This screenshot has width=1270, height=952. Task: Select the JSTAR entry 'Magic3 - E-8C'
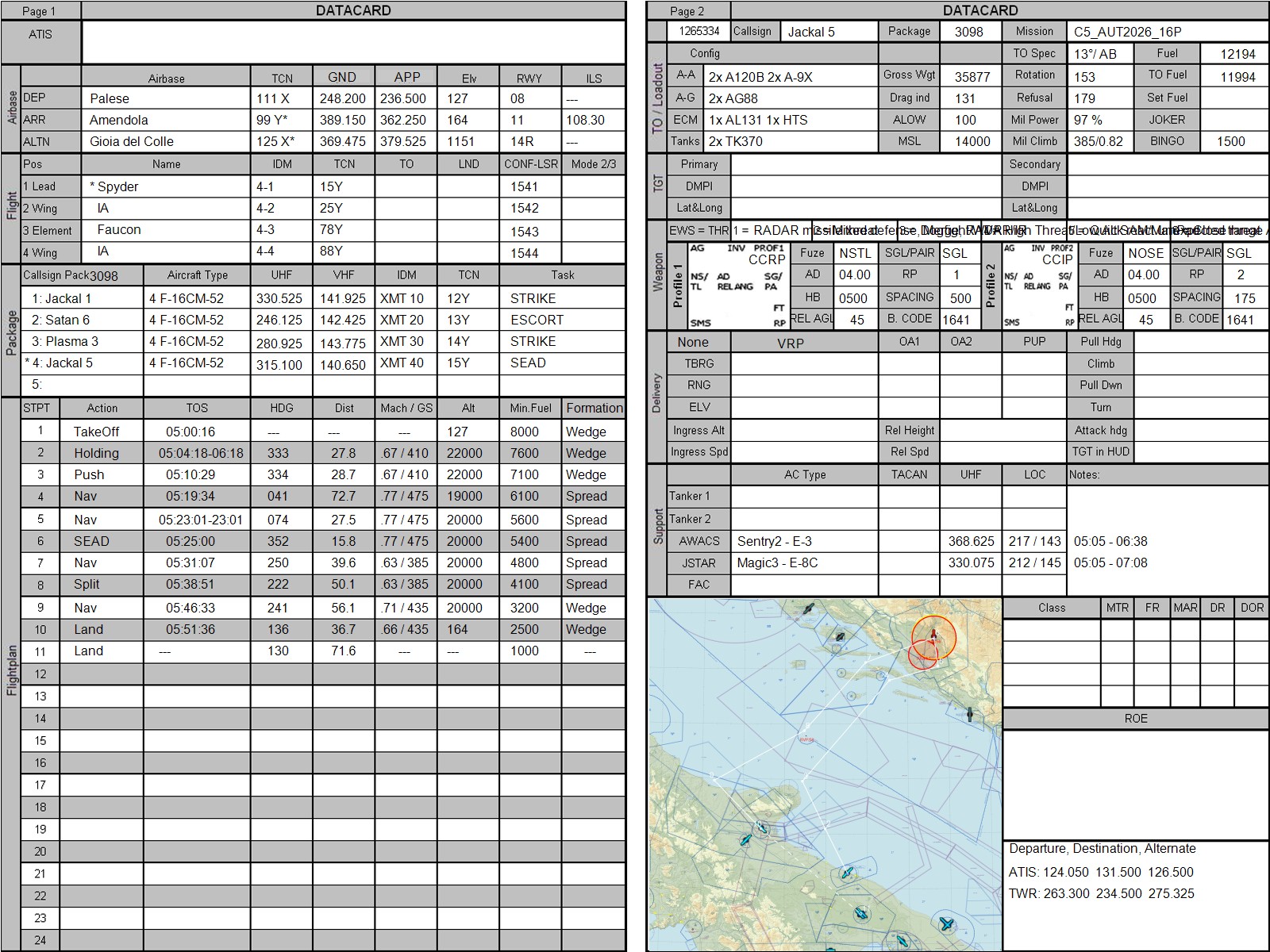coord(804,562)
